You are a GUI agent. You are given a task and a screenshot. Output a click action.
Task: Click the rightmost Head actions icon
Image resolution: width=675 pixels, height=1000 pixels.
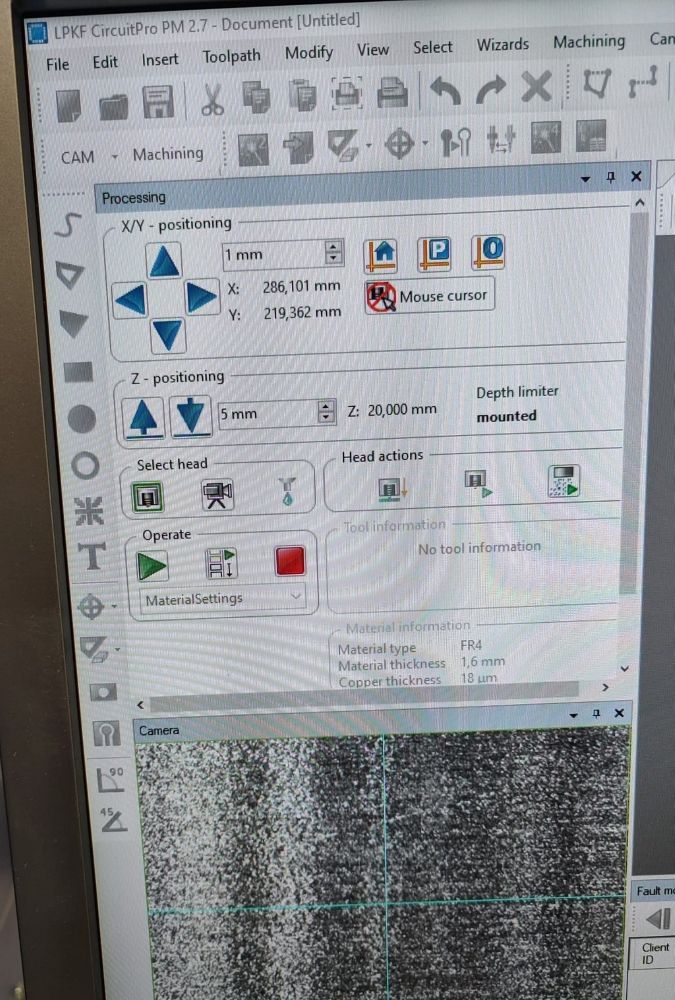564,481
